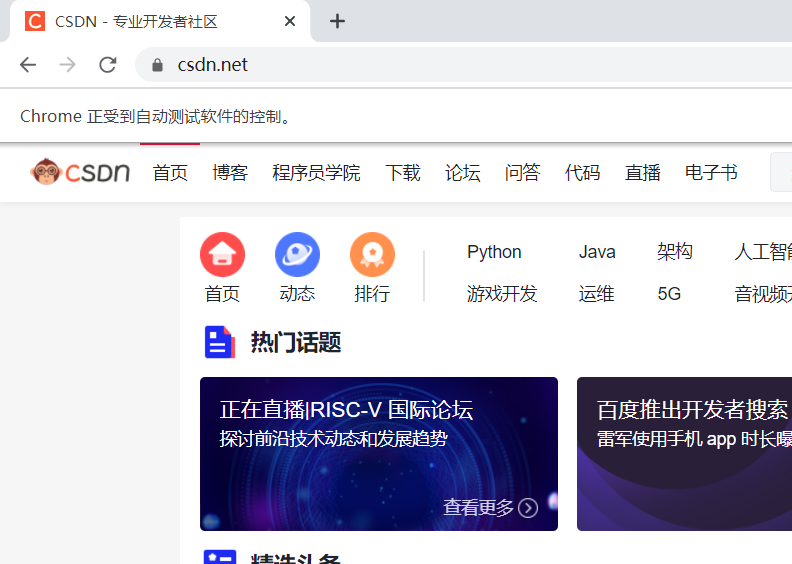The height and width of the screenshot is (564, 792).
Task: Click the red 首页 home icon
Action: tap(222, 254)
